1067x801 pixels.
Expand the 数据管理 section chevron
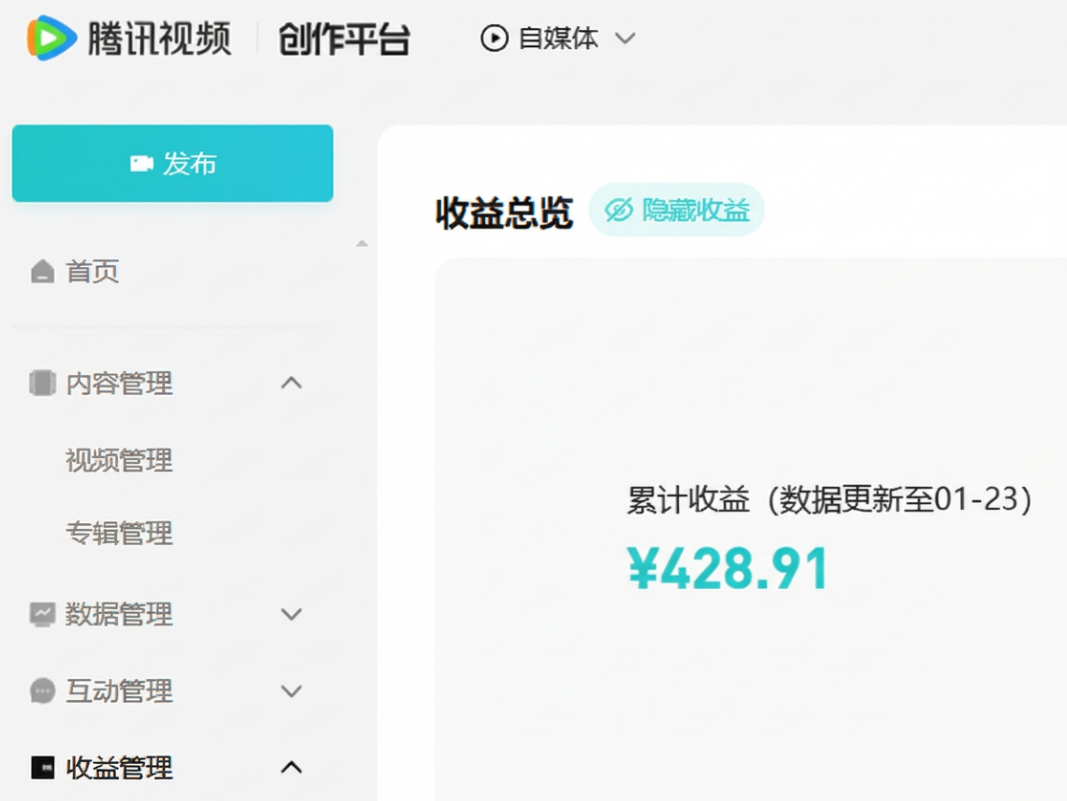291,614
